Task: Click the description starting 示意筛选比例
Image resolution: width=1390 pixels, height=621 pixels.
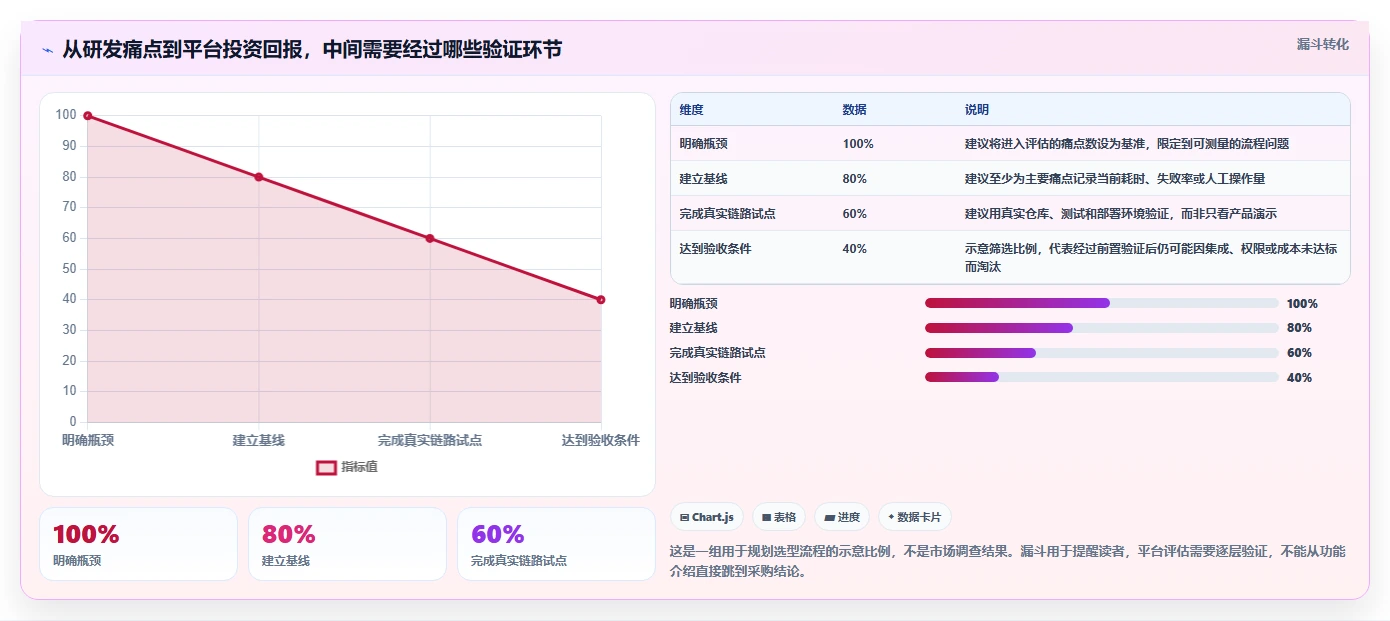Action: [x=1151, y=257]
